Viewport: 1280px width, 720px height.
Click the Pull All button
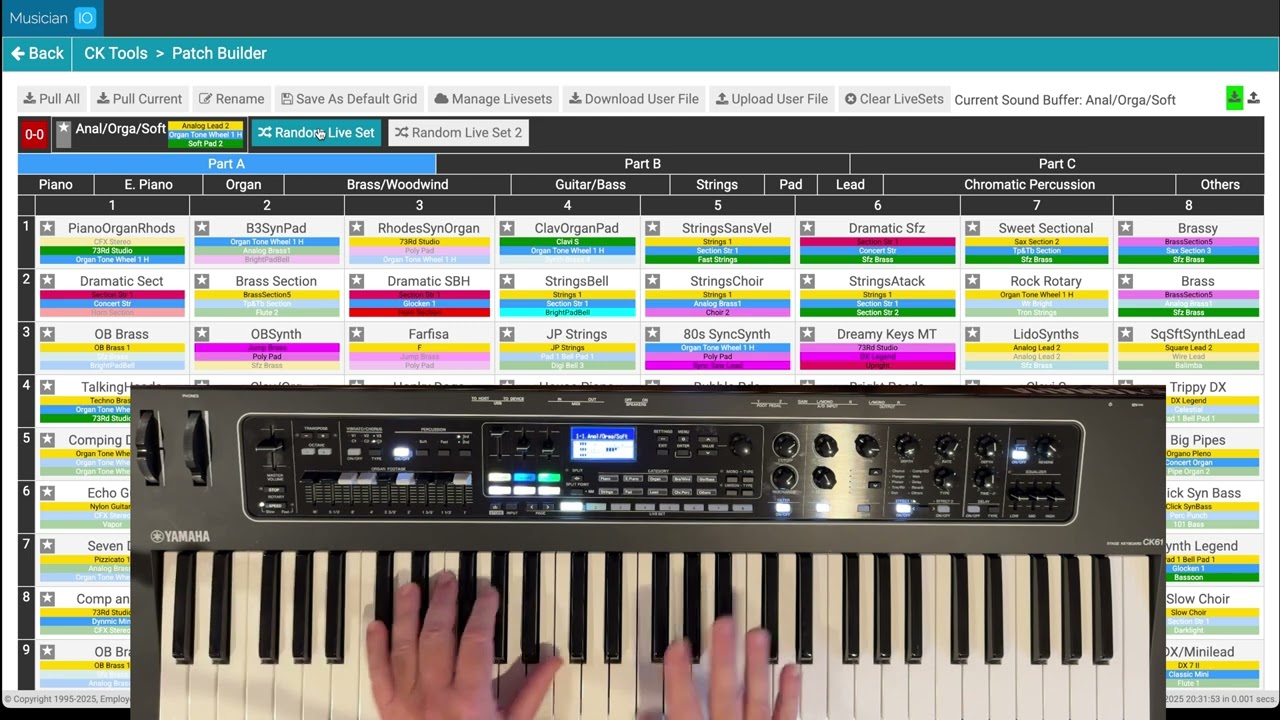click(51, 99)
